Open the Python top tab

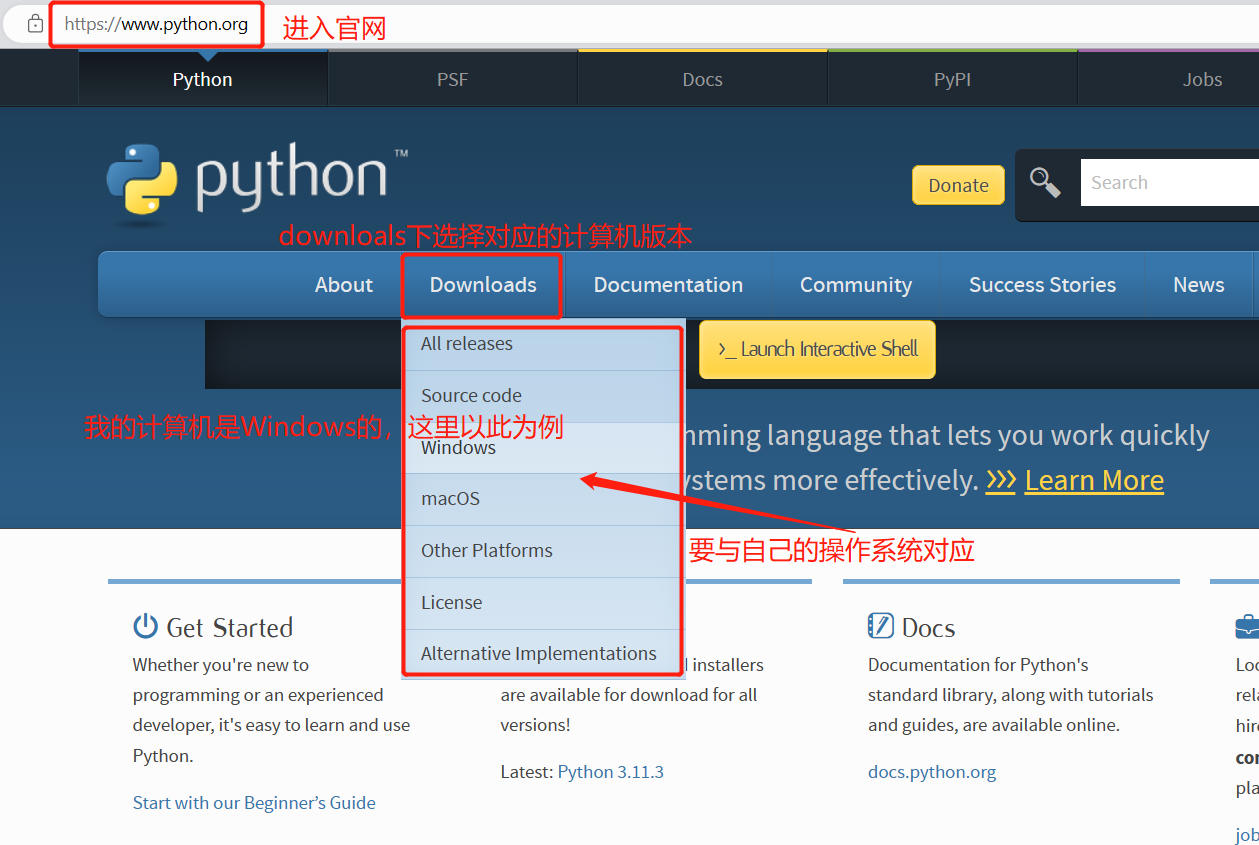(203, 79)
